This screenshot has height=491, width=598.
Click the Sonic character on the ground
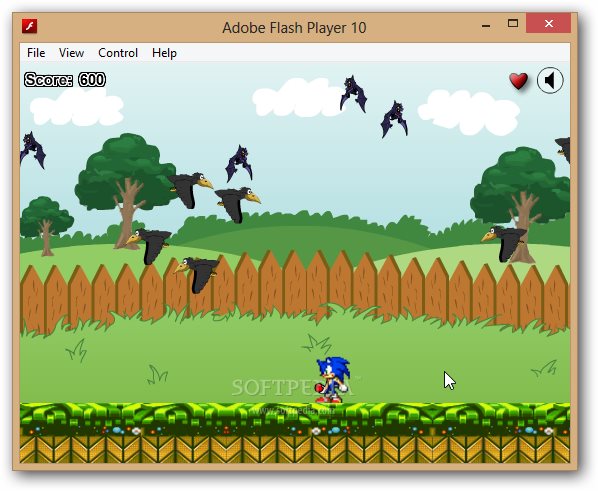pyautogui.click(x=332, y=380)
